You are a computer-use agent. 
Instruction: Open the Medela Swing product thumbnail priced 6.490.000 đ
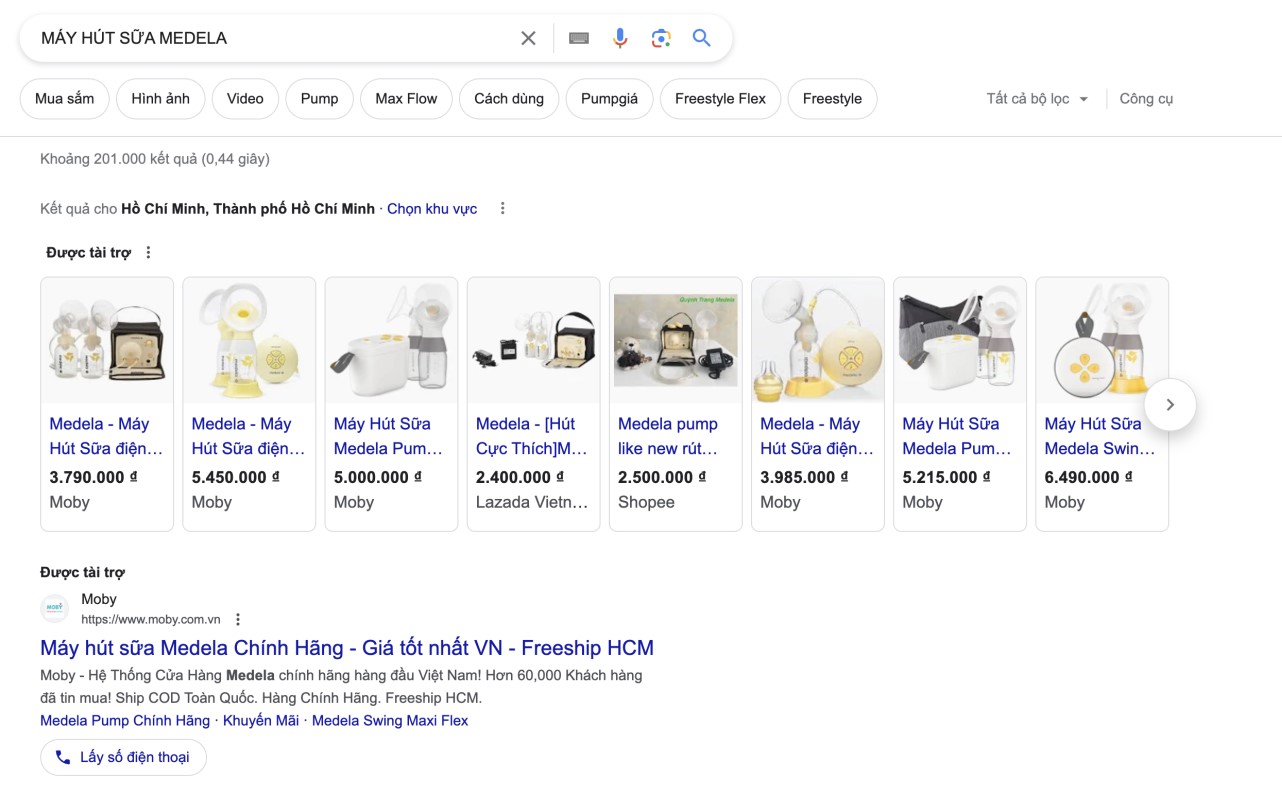tap(1101, 340)
